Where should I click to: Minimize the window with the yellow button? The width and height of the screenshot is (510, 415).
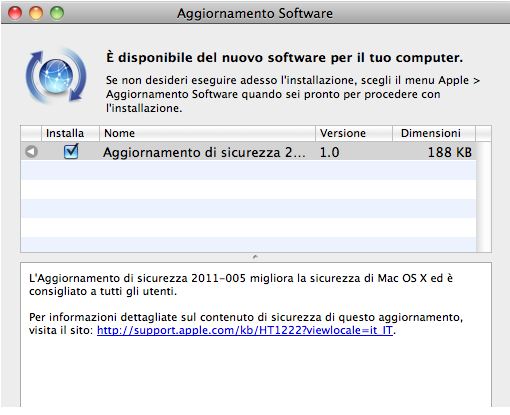tap(36, 13)
